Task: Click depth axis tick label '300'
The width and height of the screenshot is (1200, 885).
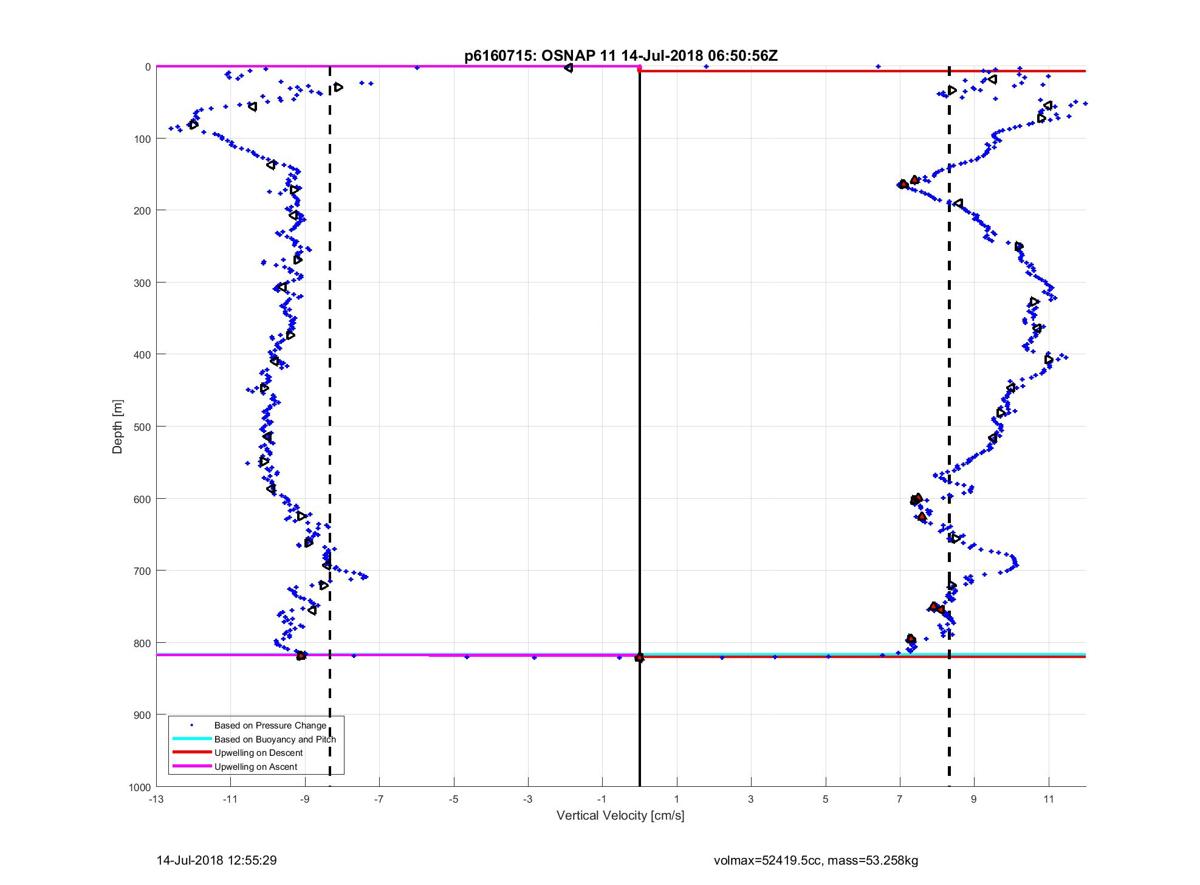Action: [x=142, y=283]
